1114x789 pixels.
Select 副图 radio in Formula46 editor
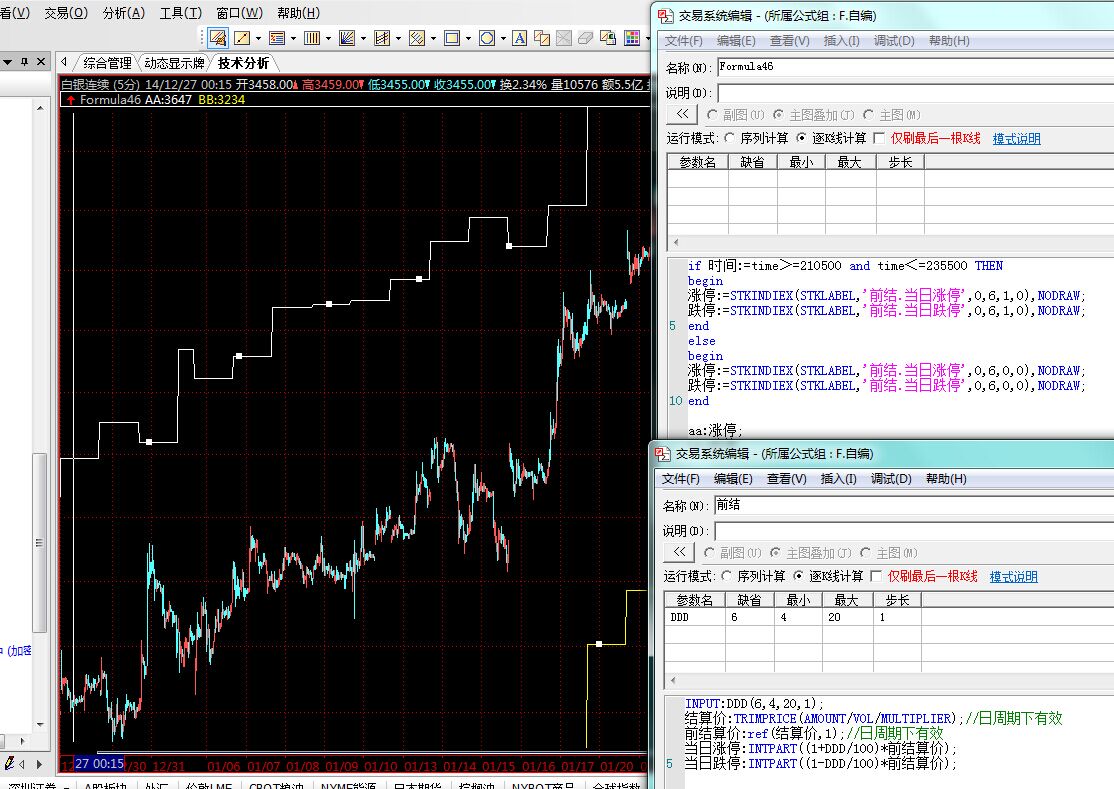pyautogui.click(x=712, y=114)
